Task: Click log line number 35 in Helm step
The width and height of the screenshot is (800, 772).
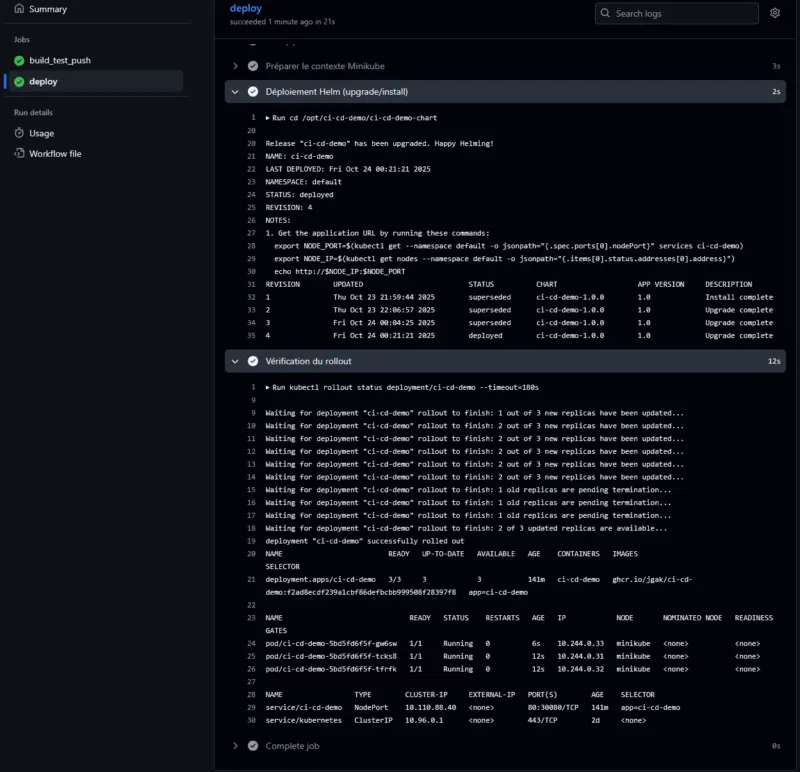Action: point(253,336)
